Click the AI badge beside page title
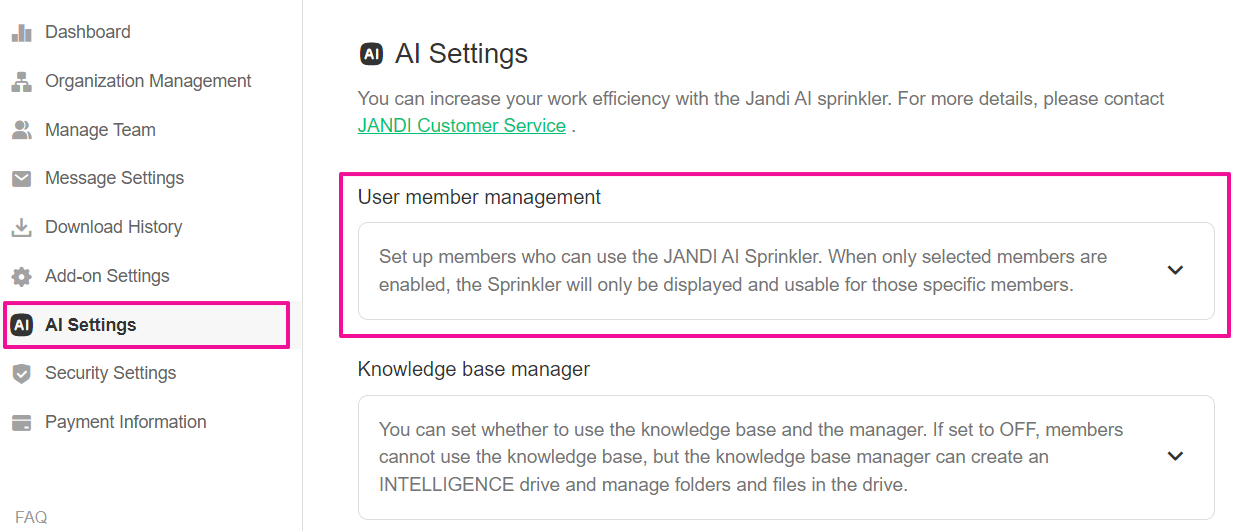 pos(371,54)
